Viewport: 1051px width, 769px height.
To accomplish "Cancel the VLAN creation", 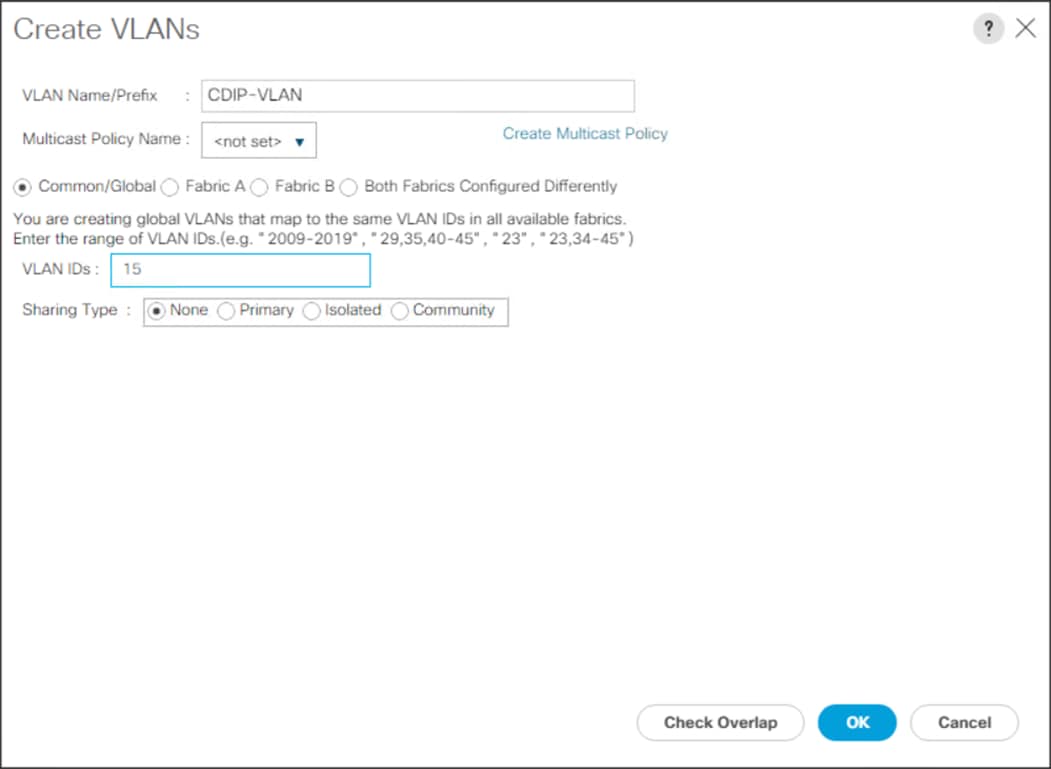I will [963, 722].
